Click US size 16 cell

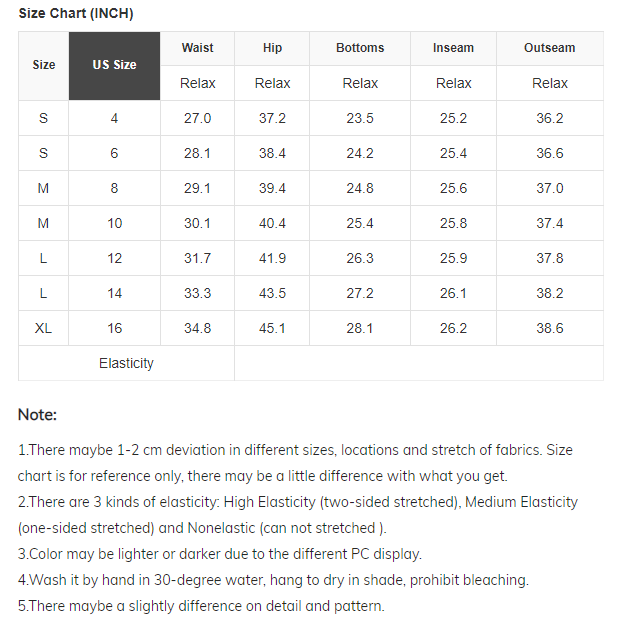pos(114,328)
